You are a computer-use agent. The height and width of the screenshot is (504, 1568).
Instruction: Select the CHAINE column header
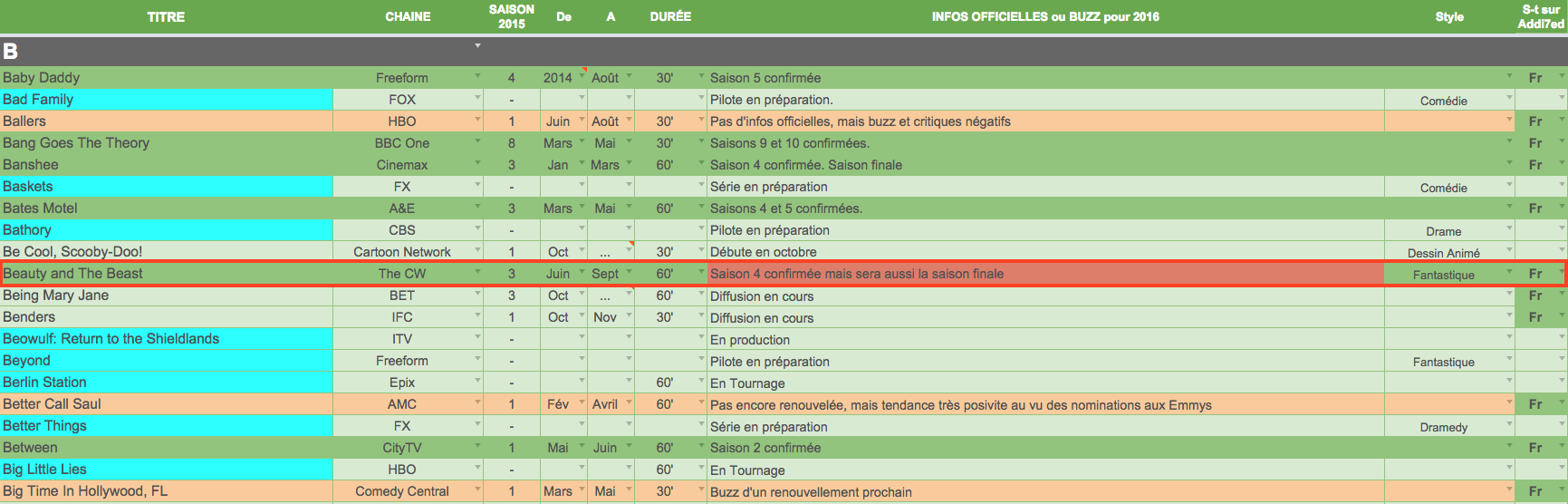tap(408, 16)
